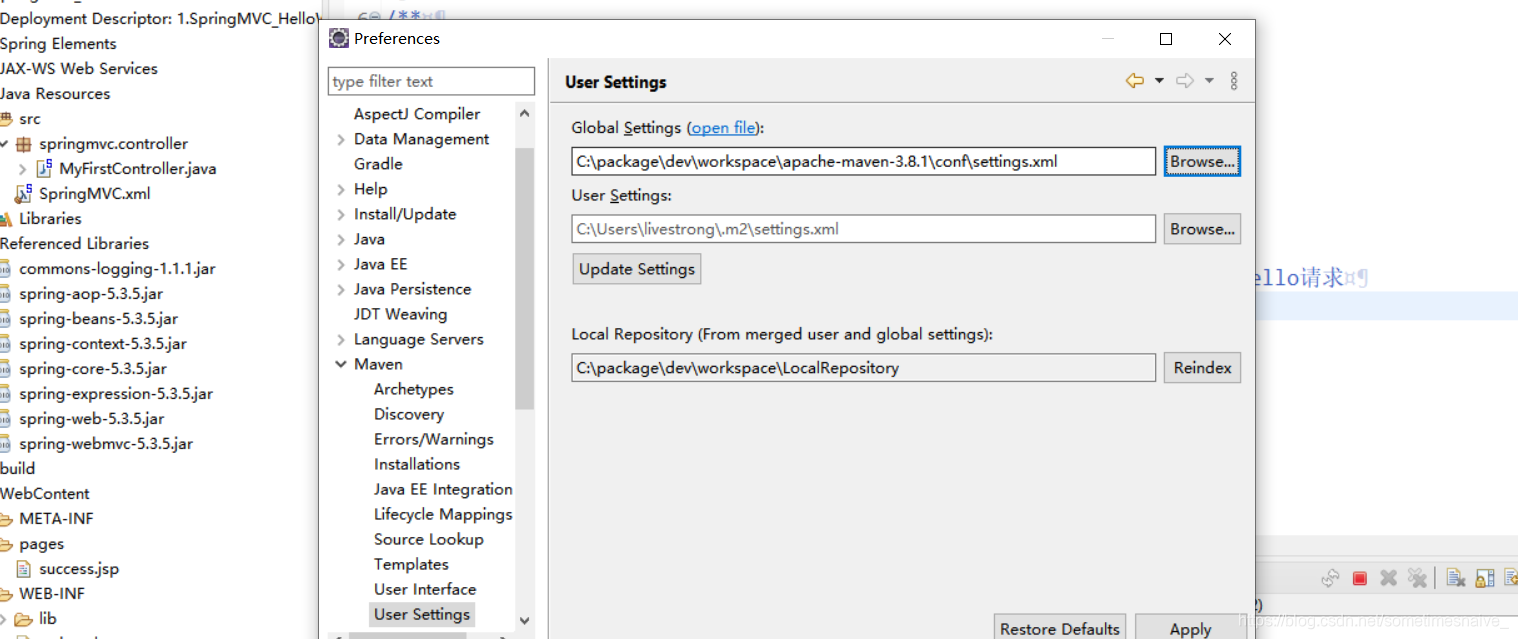Viewport: 1518px width, 639px height.
Task: Click Remove All Terminated Launches double-X icon
Action: tap(1416, 578)
